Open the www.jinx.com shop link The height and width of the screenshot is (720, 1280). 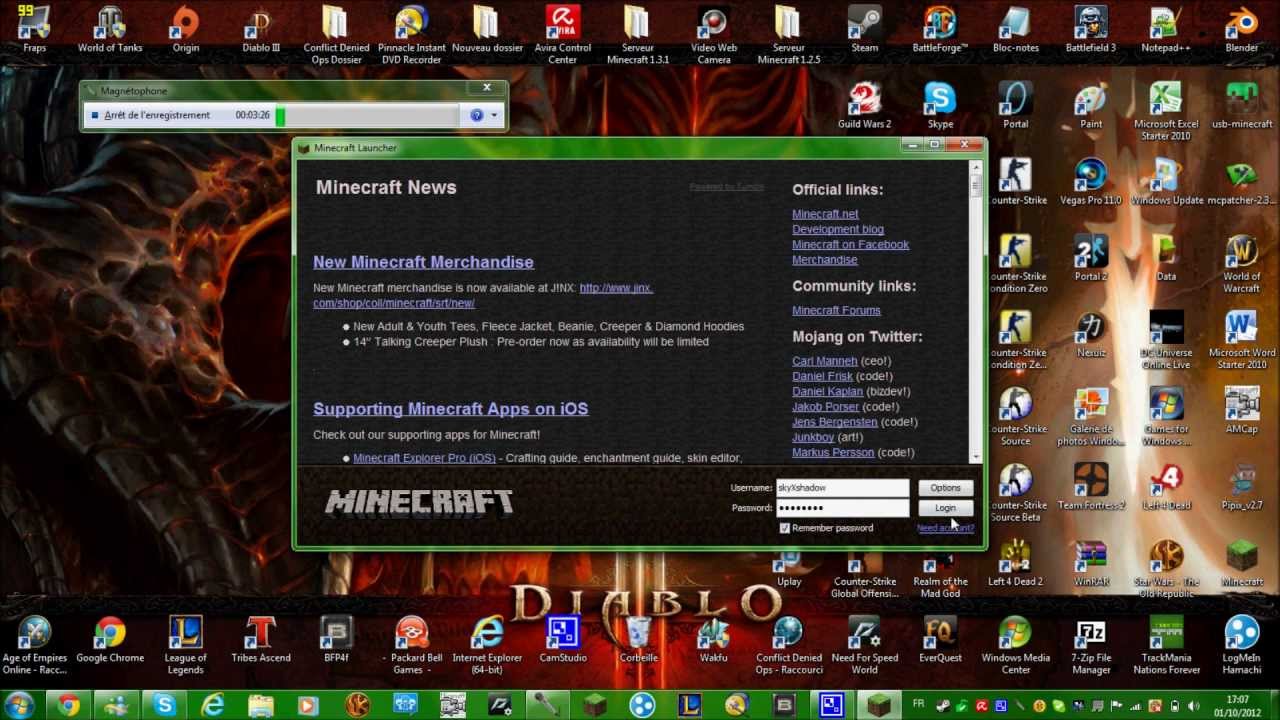(483, 295)
